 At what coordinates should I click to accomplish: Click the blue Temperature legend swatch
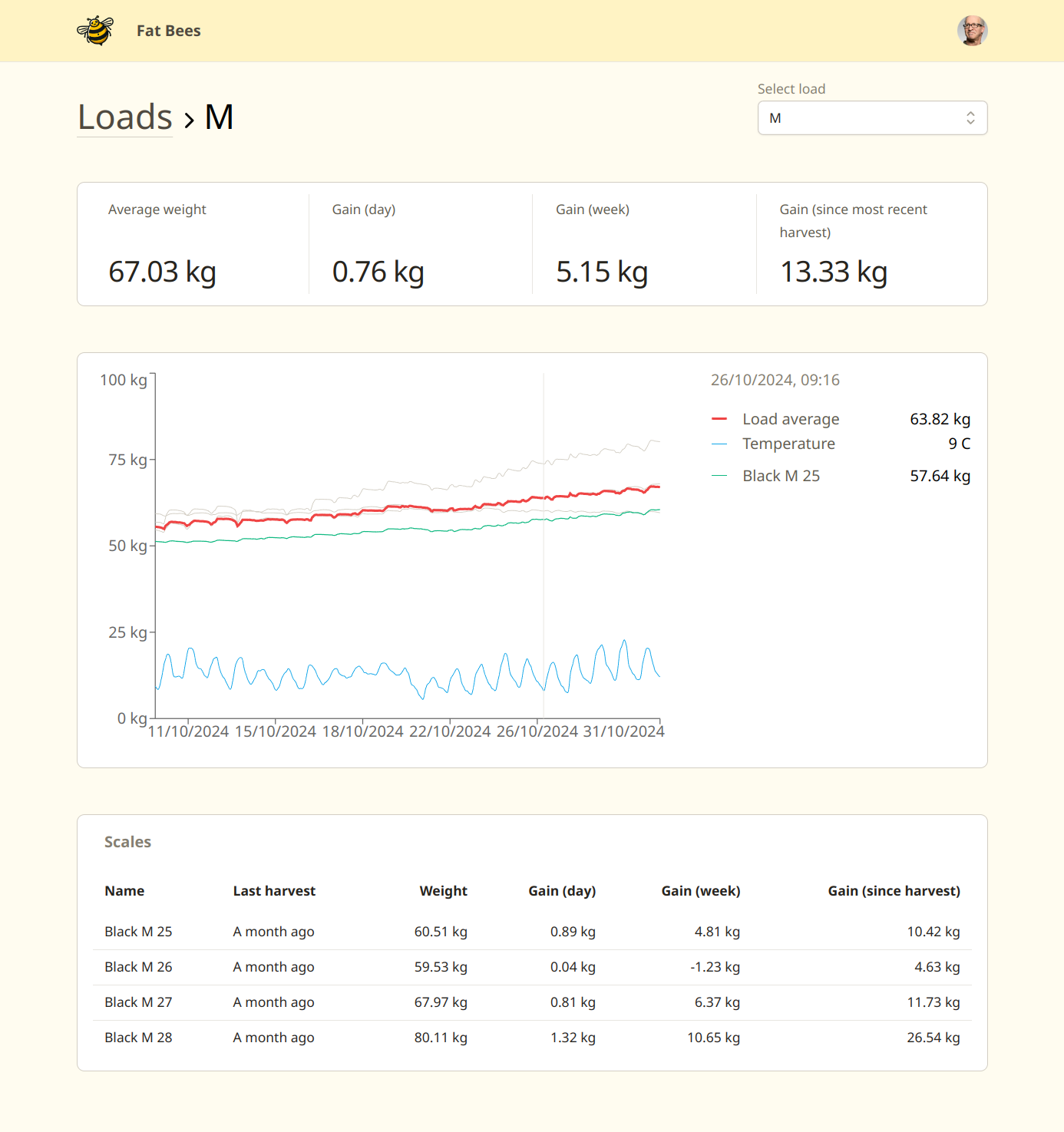tap(719, 444)
